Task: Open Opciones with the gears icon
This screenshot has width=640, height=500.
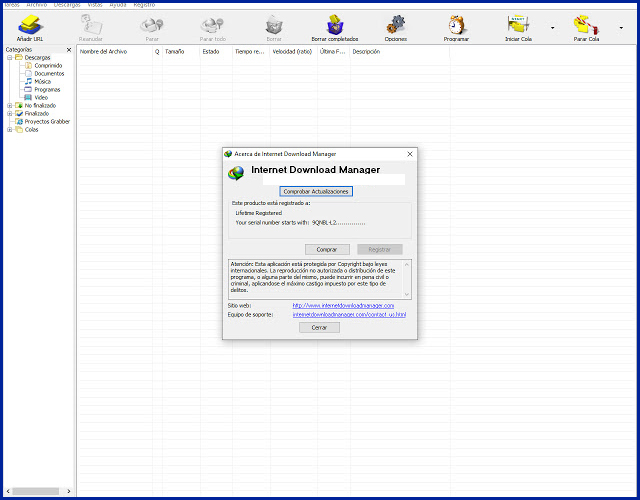Action: (x=396, y=28)
